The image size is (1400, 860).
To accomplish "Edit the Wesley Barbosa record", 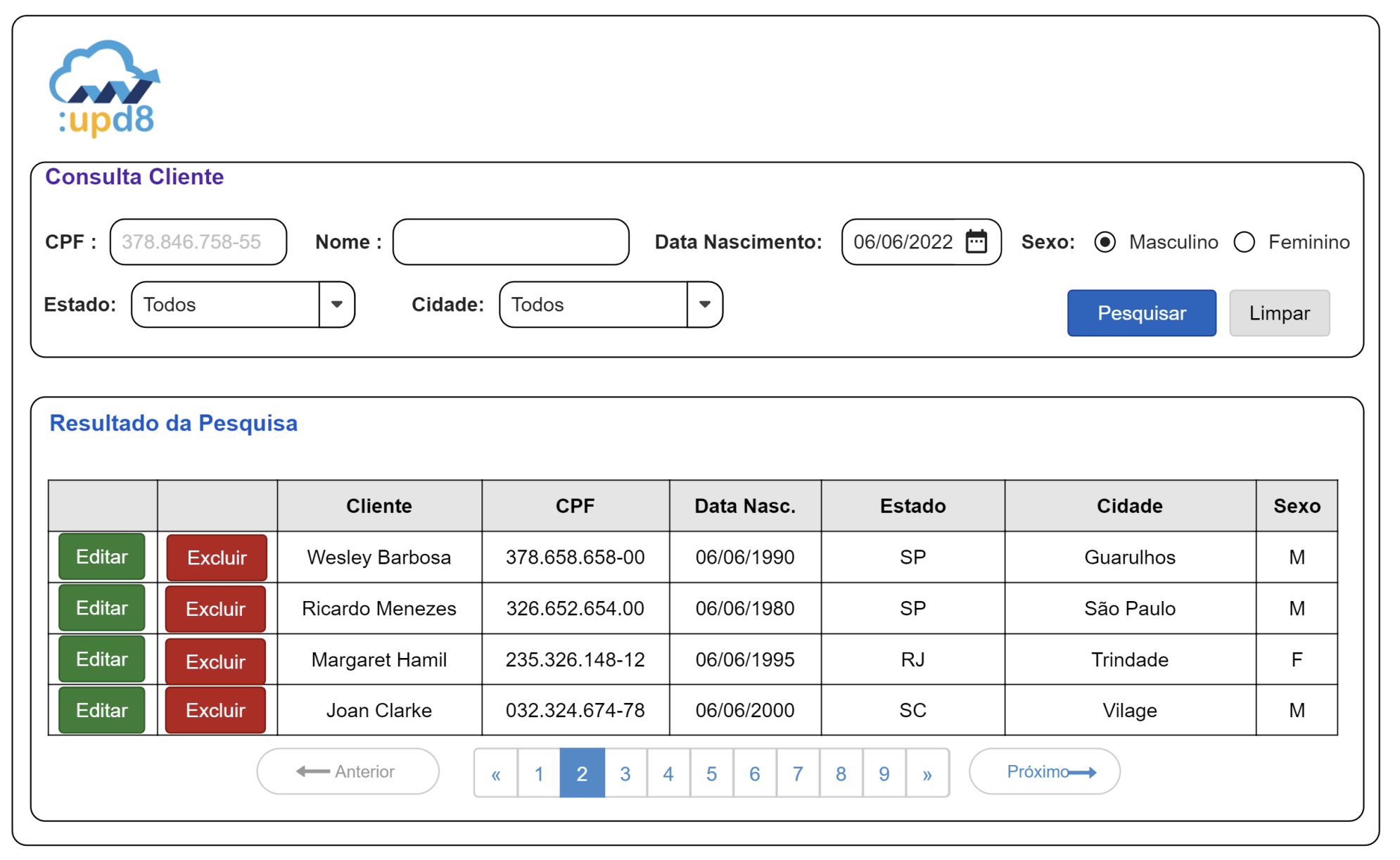I will [102, 557].
